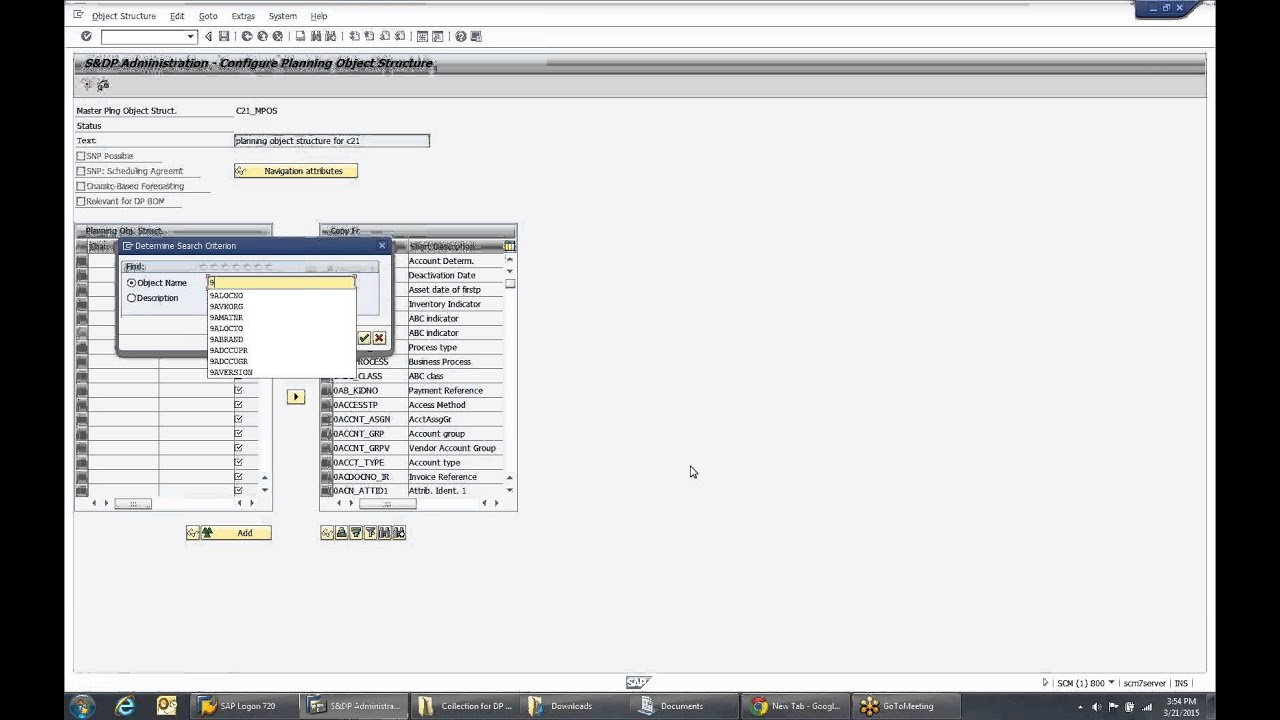The image size is (1280, 720).
Task: Click the Find Next binoculars icon
Action: (331, 36)
